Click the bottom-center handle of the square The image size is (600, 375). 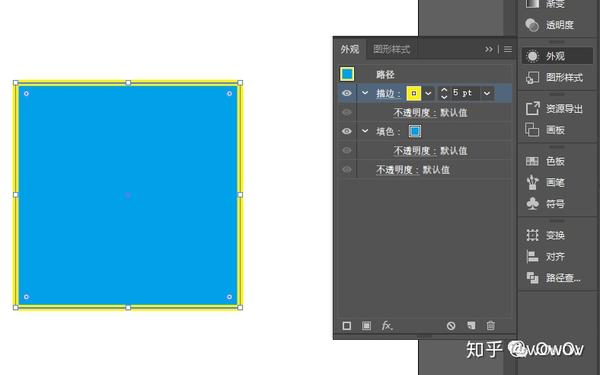click(x=128, y=307)
